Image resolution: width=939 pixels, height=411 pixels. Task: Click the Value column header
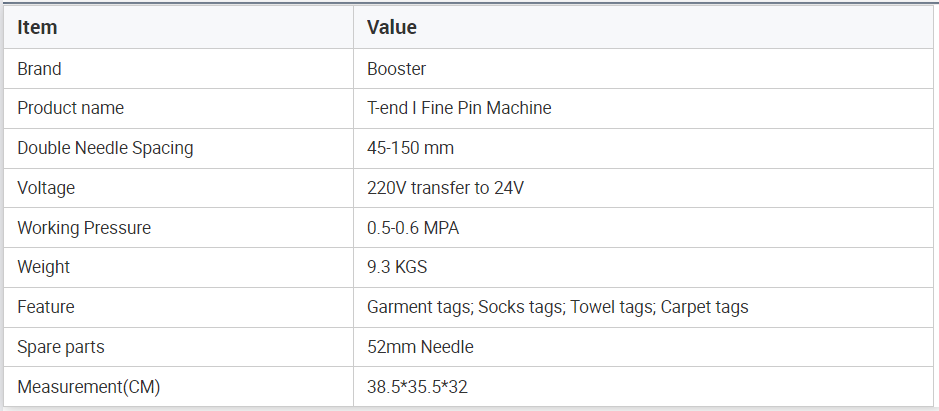[x=392, y=28]
